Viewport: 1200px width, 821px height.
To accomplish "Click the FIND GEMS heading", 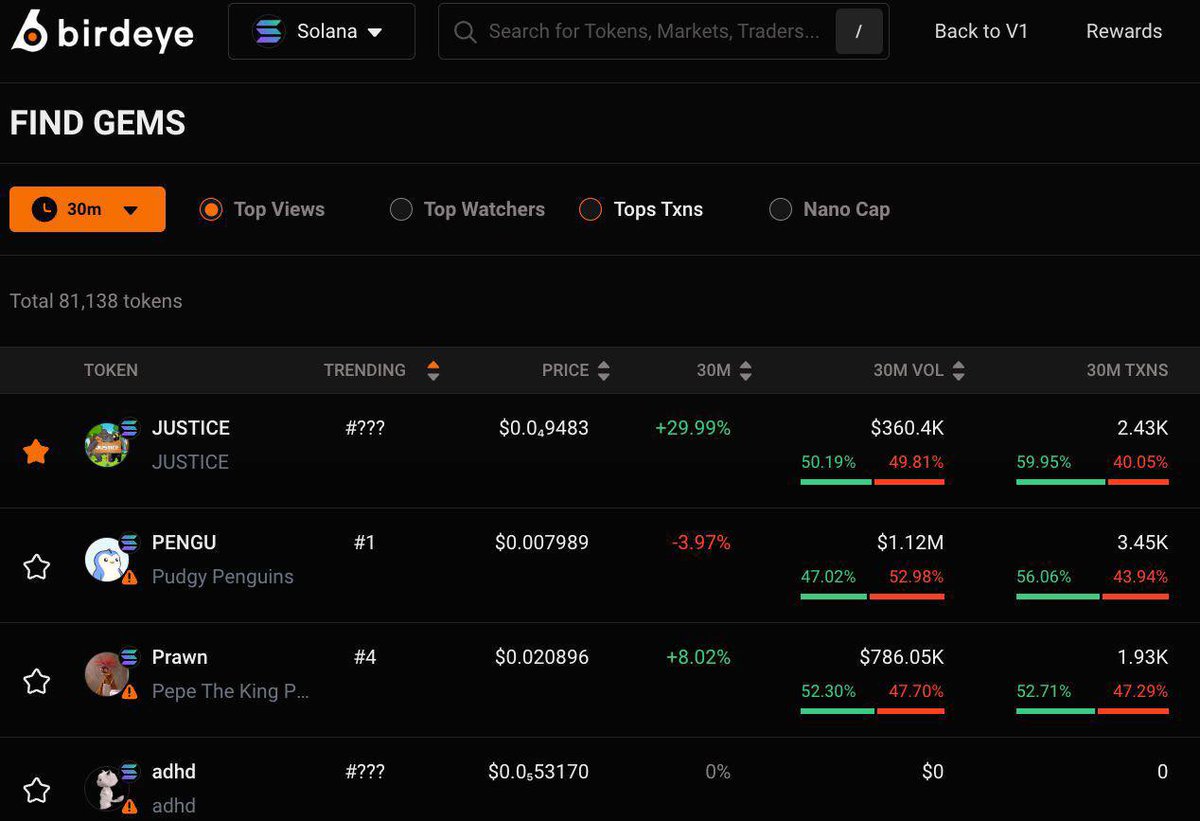I will (x=98, y=123).
